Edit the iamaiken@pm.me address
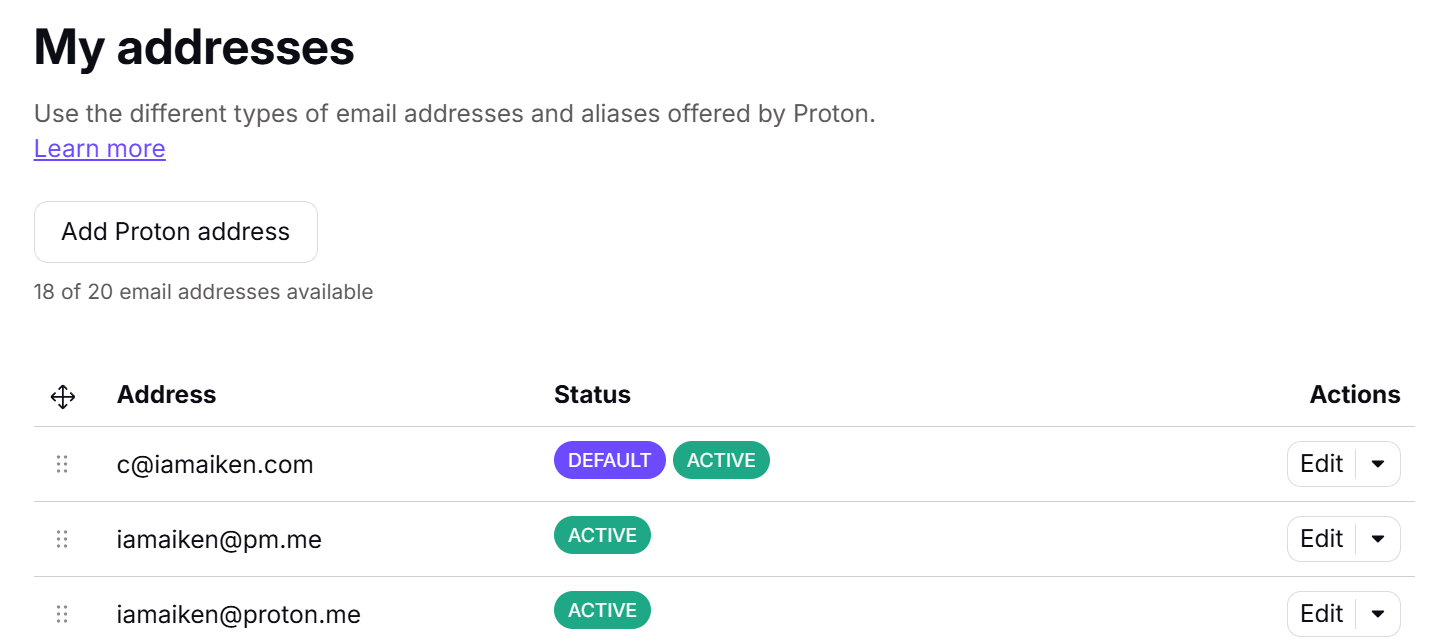Image resolution: width=1444 pixels, height=644 pixels. 1321,539
